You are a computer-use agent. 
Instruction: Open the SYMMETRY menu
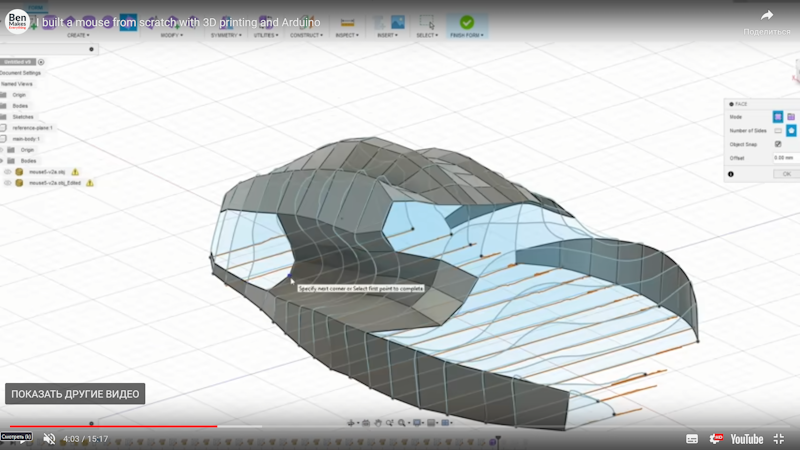228,35
